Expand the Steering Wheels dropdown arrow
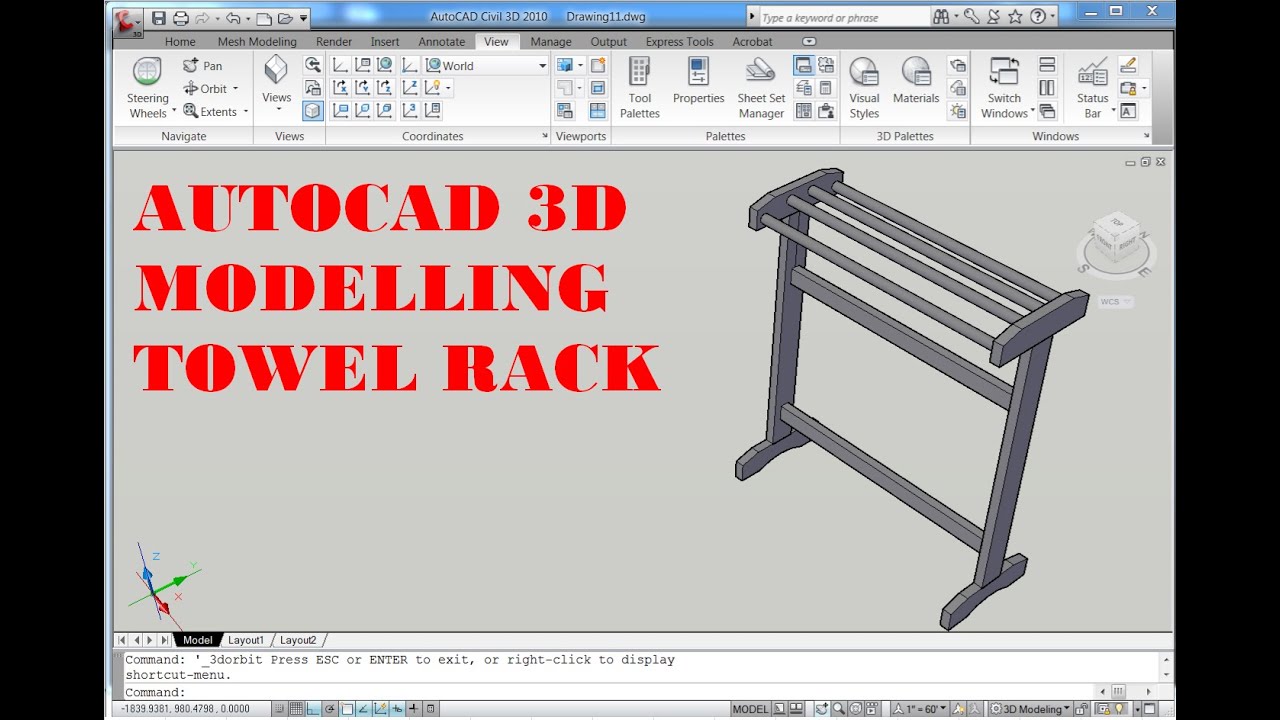 [x=174, y=111]
